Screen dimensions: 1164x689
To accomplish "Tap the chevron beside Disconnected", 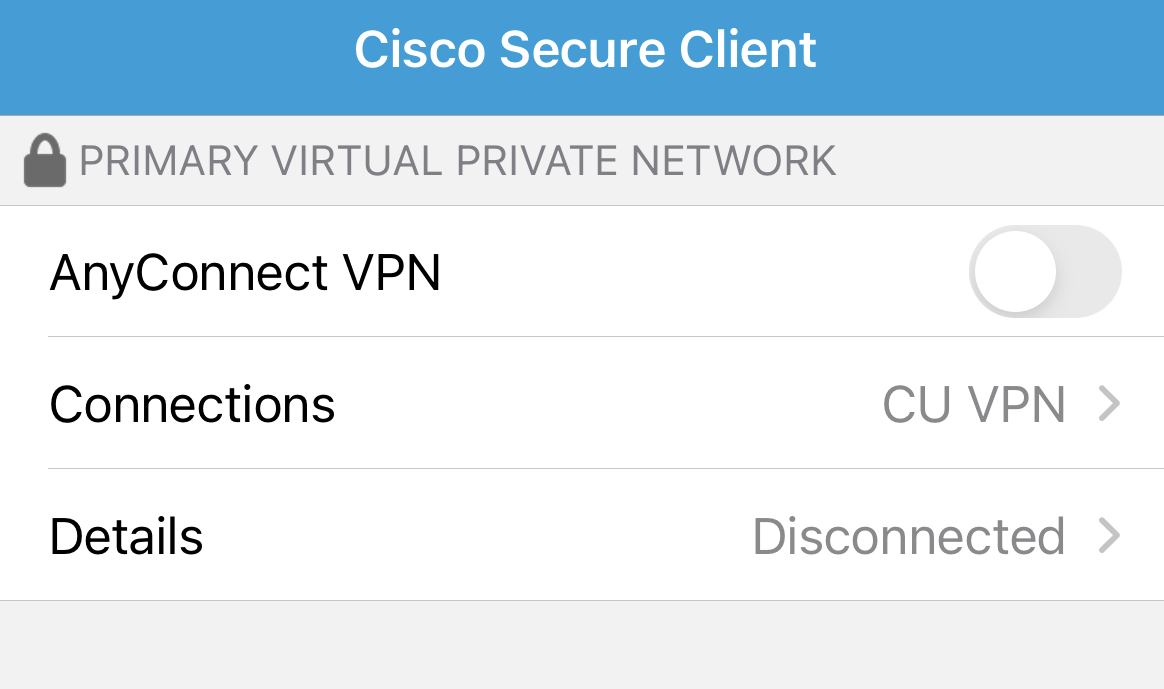I will coord(1108,536).
